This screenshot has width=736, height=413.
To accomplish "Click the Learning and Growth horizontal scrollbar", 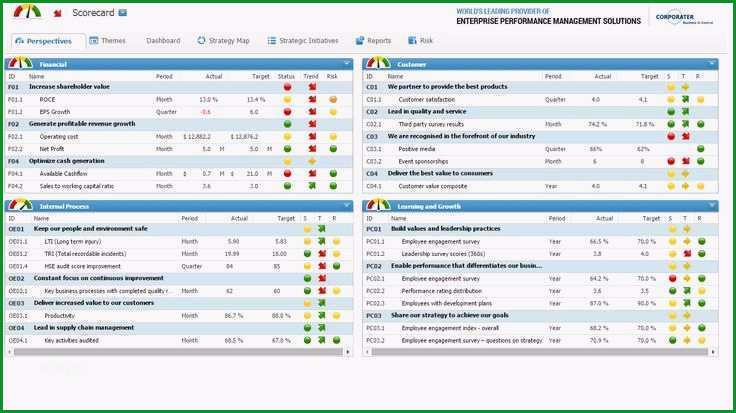I will (x=539, y=352).
